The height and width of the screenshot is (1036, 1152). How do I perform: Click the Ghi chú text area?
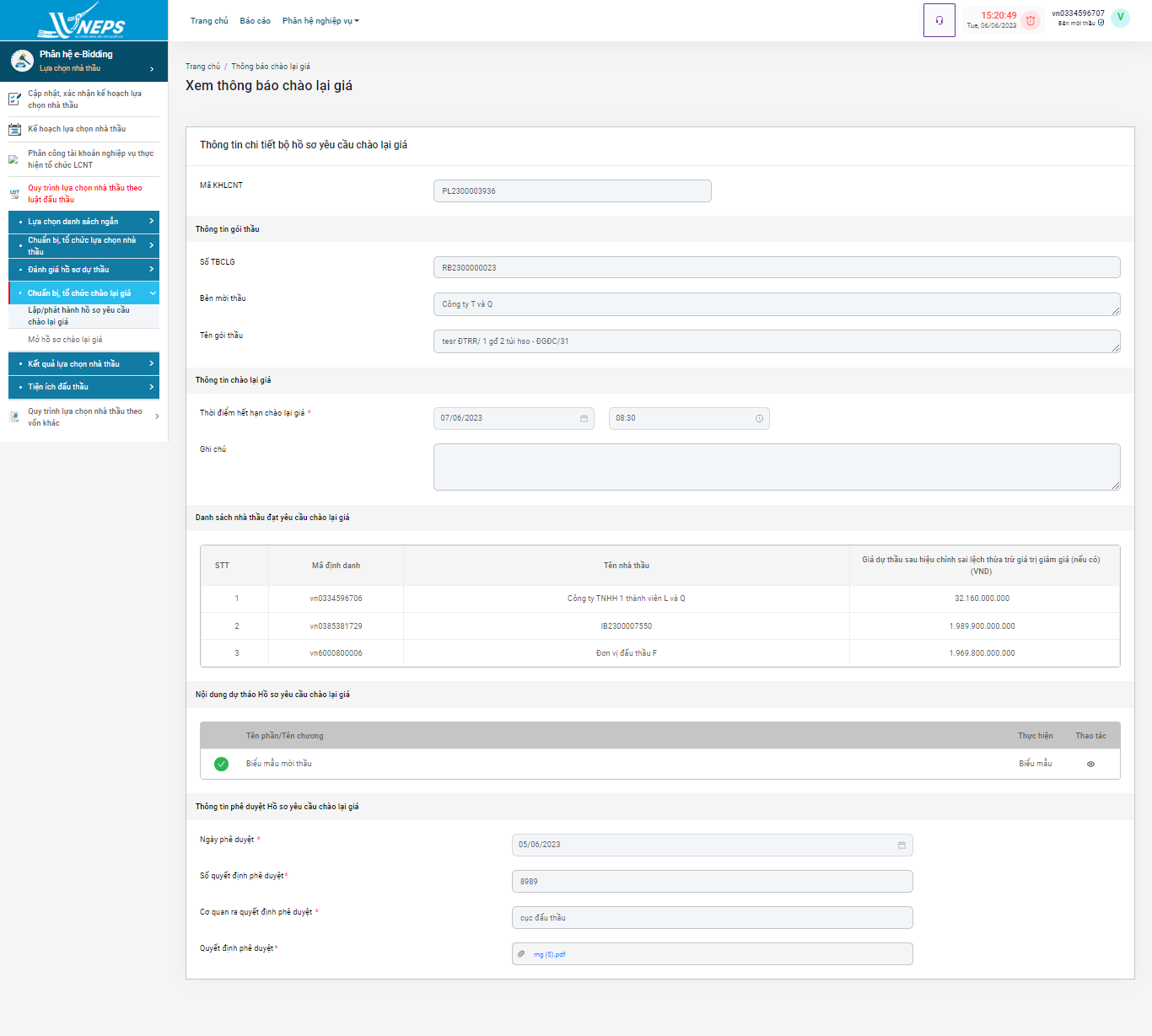[x=776, y=467]
